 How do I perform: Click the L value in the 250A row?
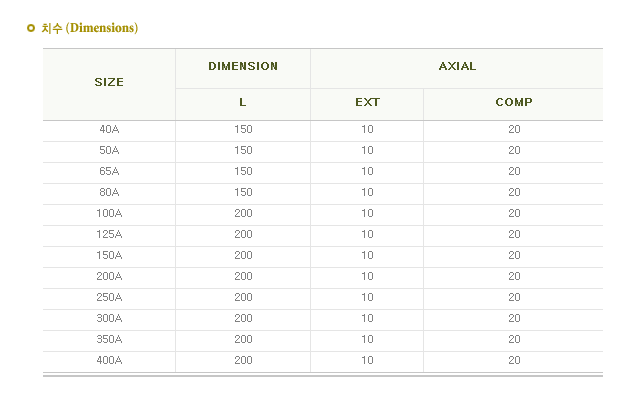[243, 298]
